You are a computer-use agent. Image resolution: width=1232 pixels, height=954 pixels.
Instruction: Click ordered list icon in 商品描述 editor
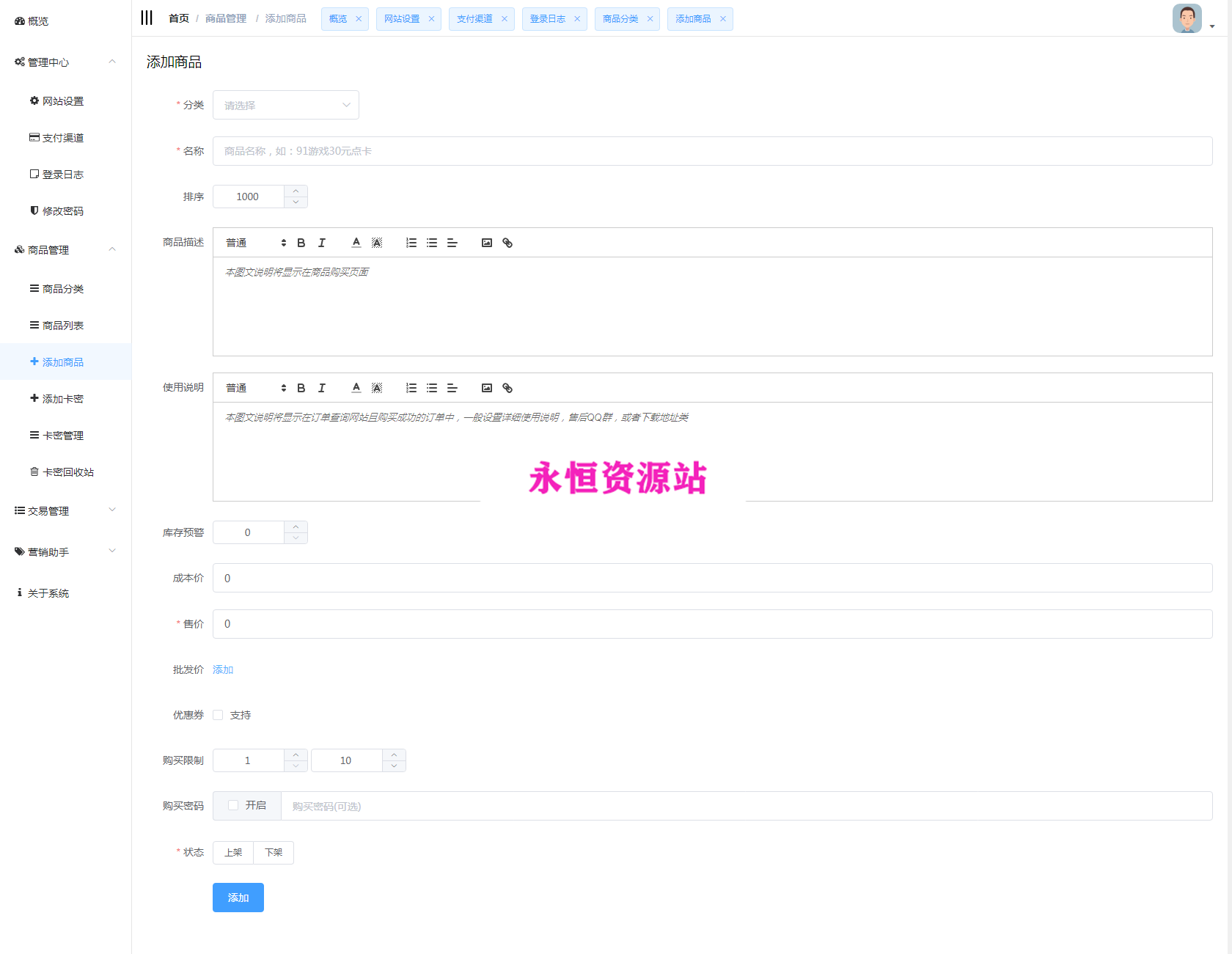click(411, 243)
